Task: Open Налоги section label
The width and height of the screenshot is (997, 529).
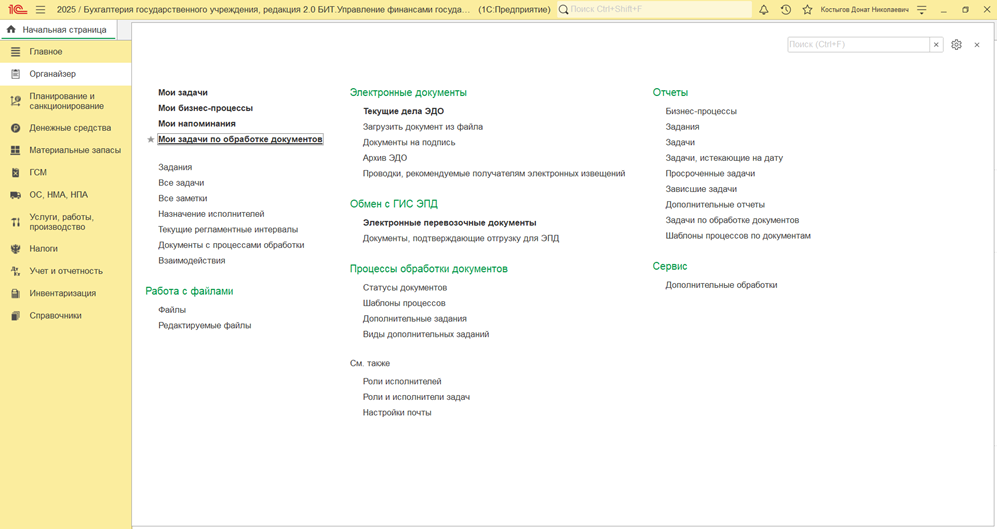Action: point(43,249)
